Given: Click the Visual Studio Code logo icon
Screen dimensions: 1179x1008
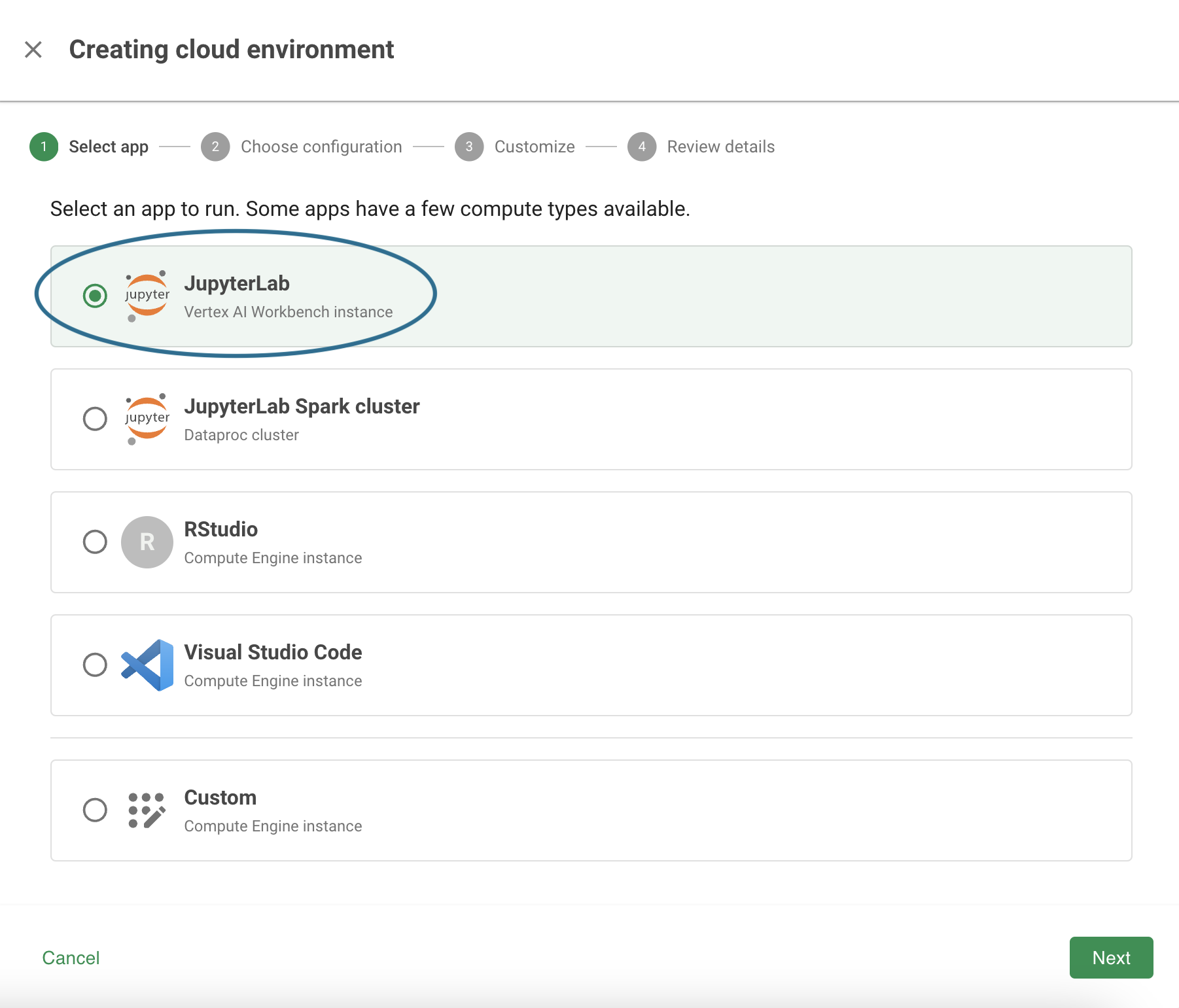Looking at the screenshot, I should click(x=147, y=665).
